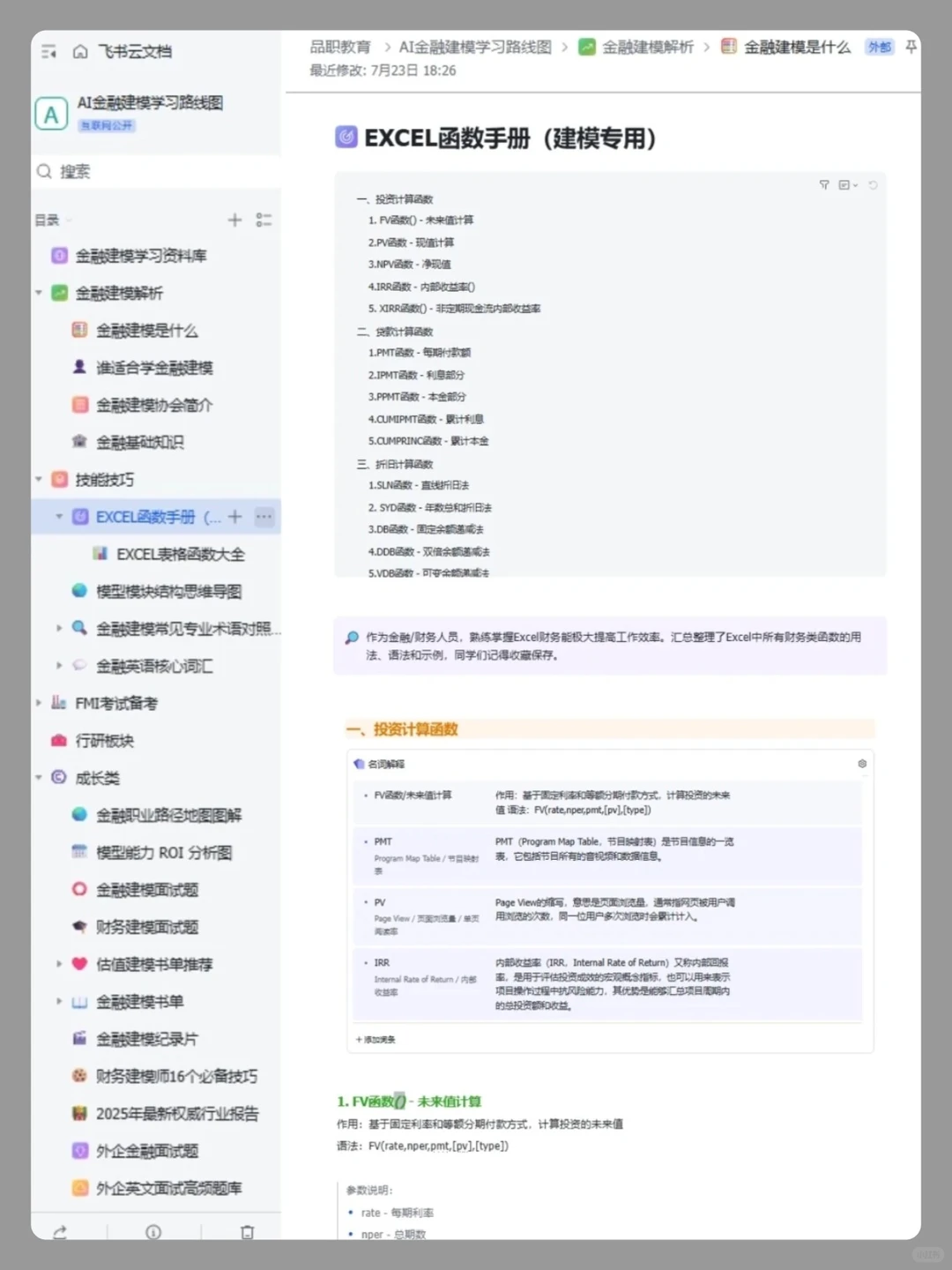Click the info icon at sidebar bottom
This screenshot has width=952, height=1270.
click(153, 1232)
